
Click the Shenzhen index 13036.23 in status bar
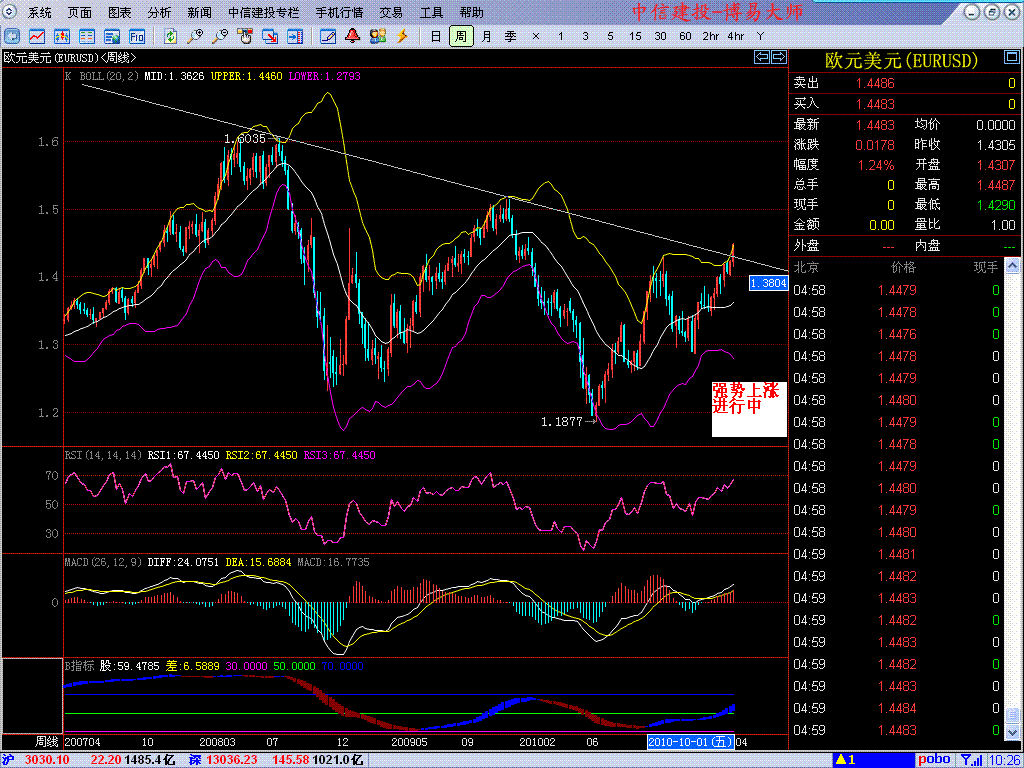click(231, 760)
